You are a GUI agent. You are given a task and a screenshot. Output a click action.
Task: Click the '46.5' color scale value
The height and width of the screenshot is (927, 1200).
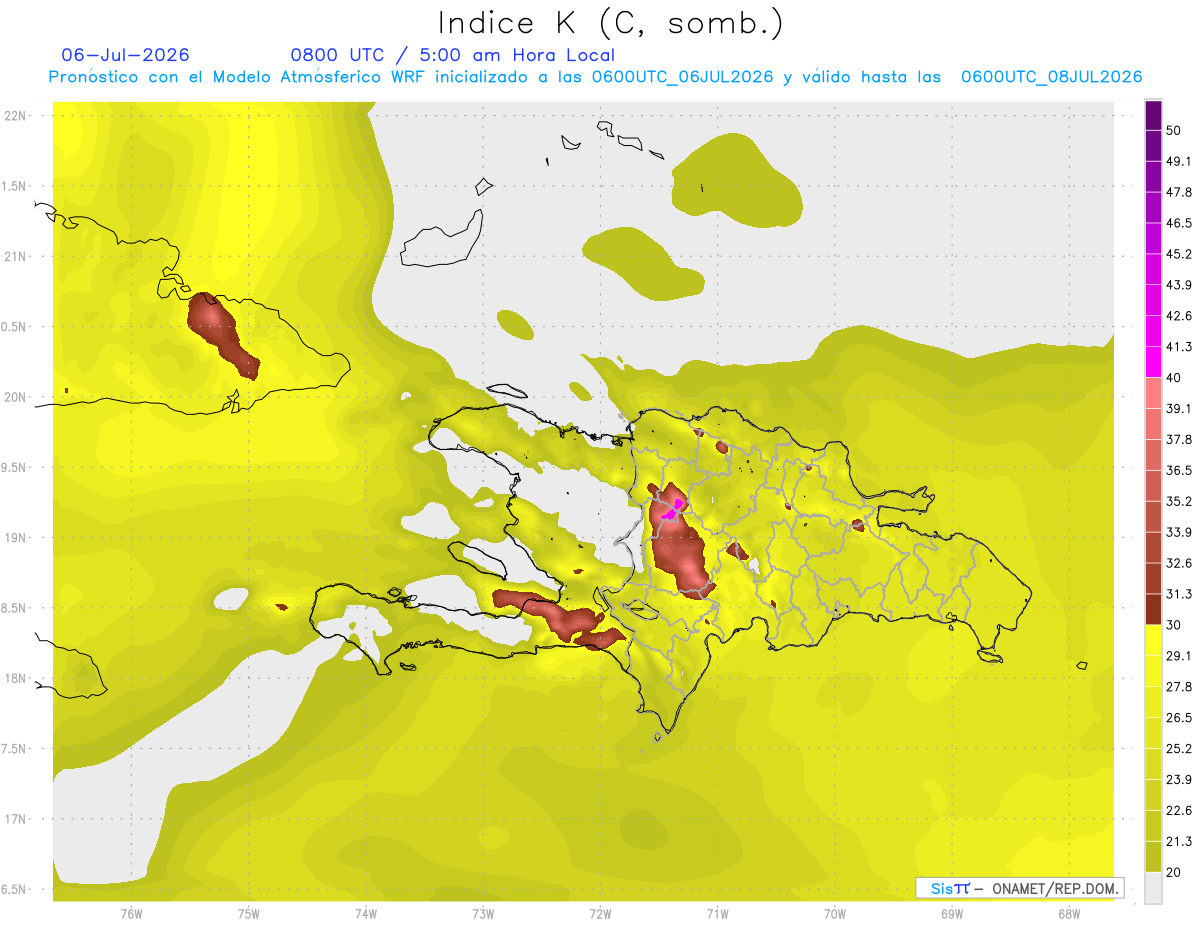click(1179, 223)
